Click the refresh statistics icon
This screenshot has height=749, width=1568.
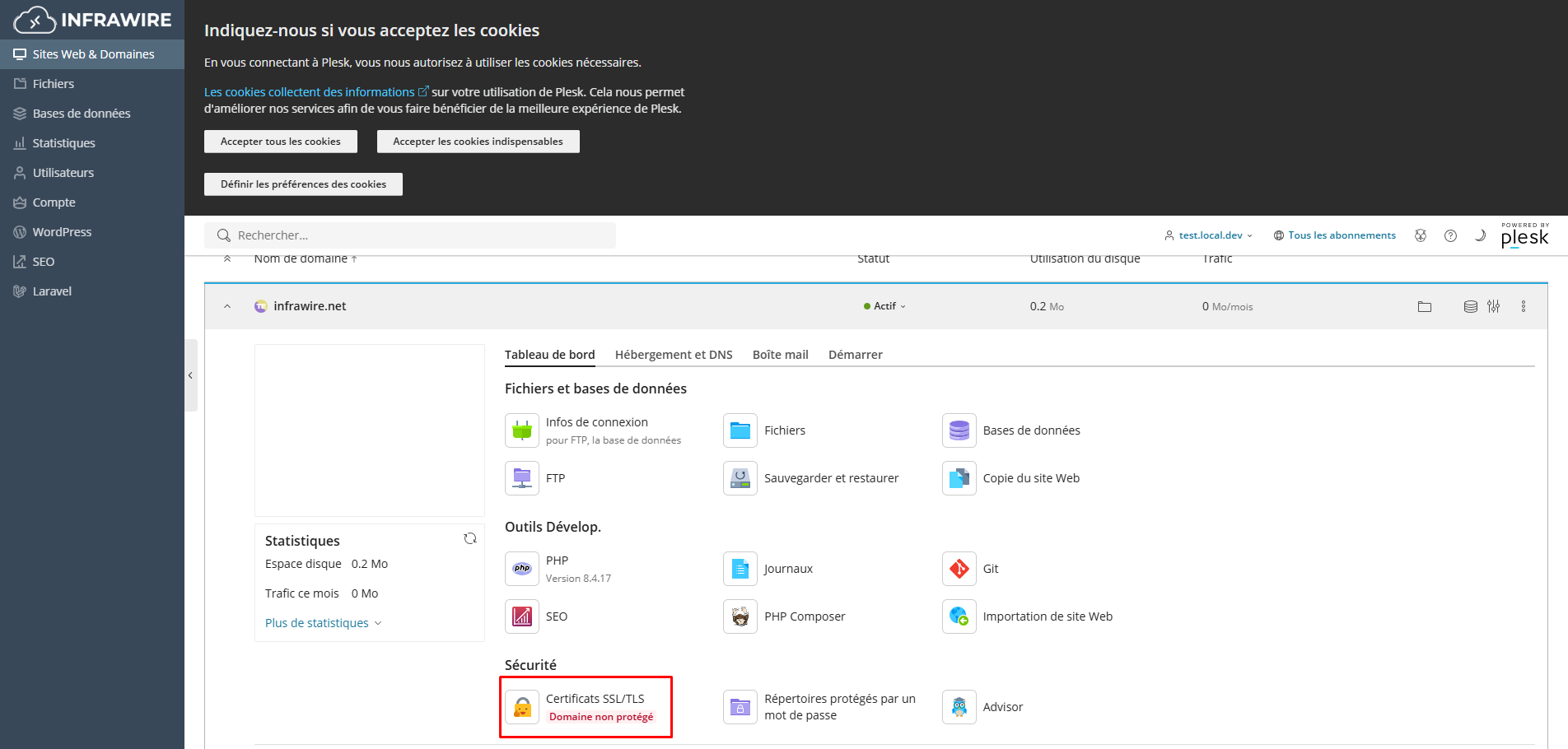470,538
